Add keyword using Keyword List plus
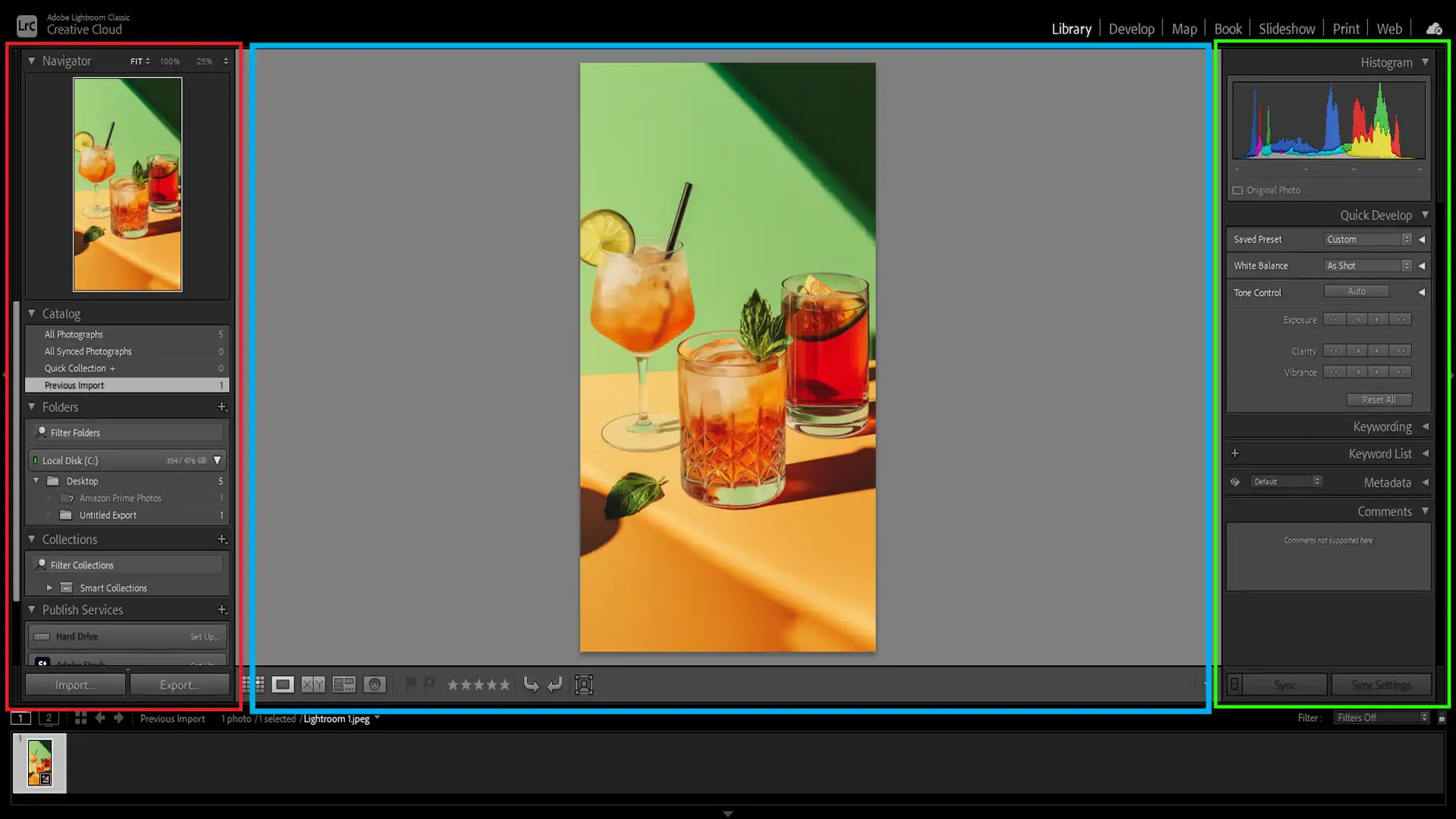The image size is (1456, 819). (x=1235, y=453)
